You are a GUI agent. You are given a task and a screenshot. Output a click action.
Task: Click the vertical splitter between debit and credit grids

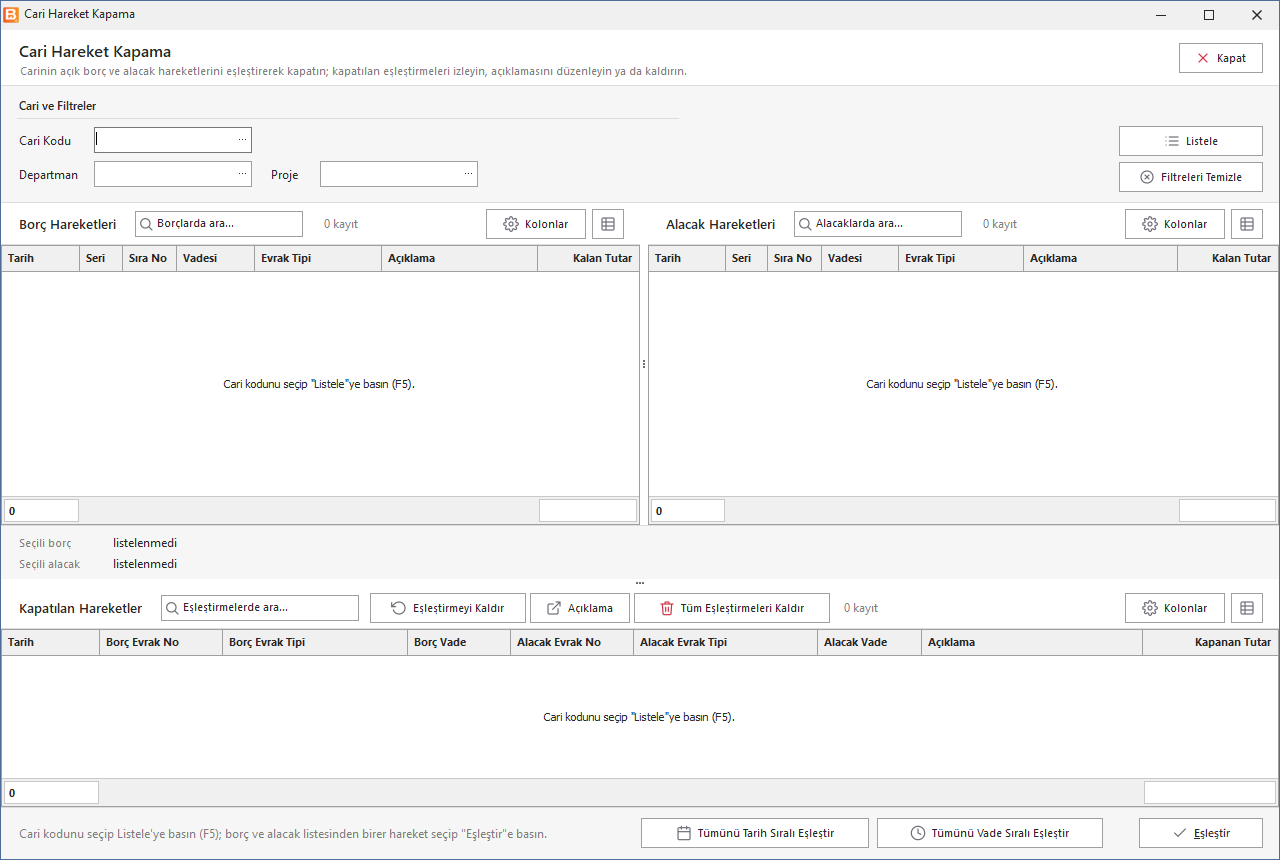[x=644, y=364]
